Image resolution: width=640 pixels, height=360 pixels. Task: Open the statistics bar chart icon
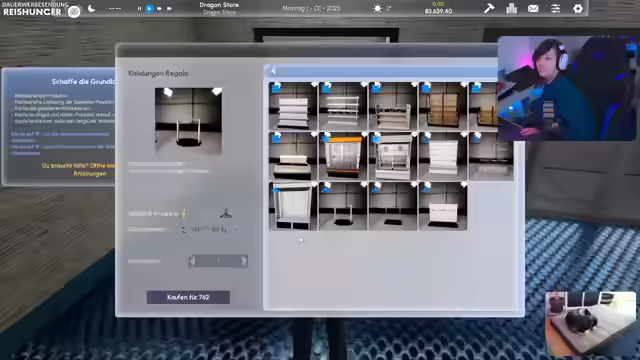pos(511,8)
